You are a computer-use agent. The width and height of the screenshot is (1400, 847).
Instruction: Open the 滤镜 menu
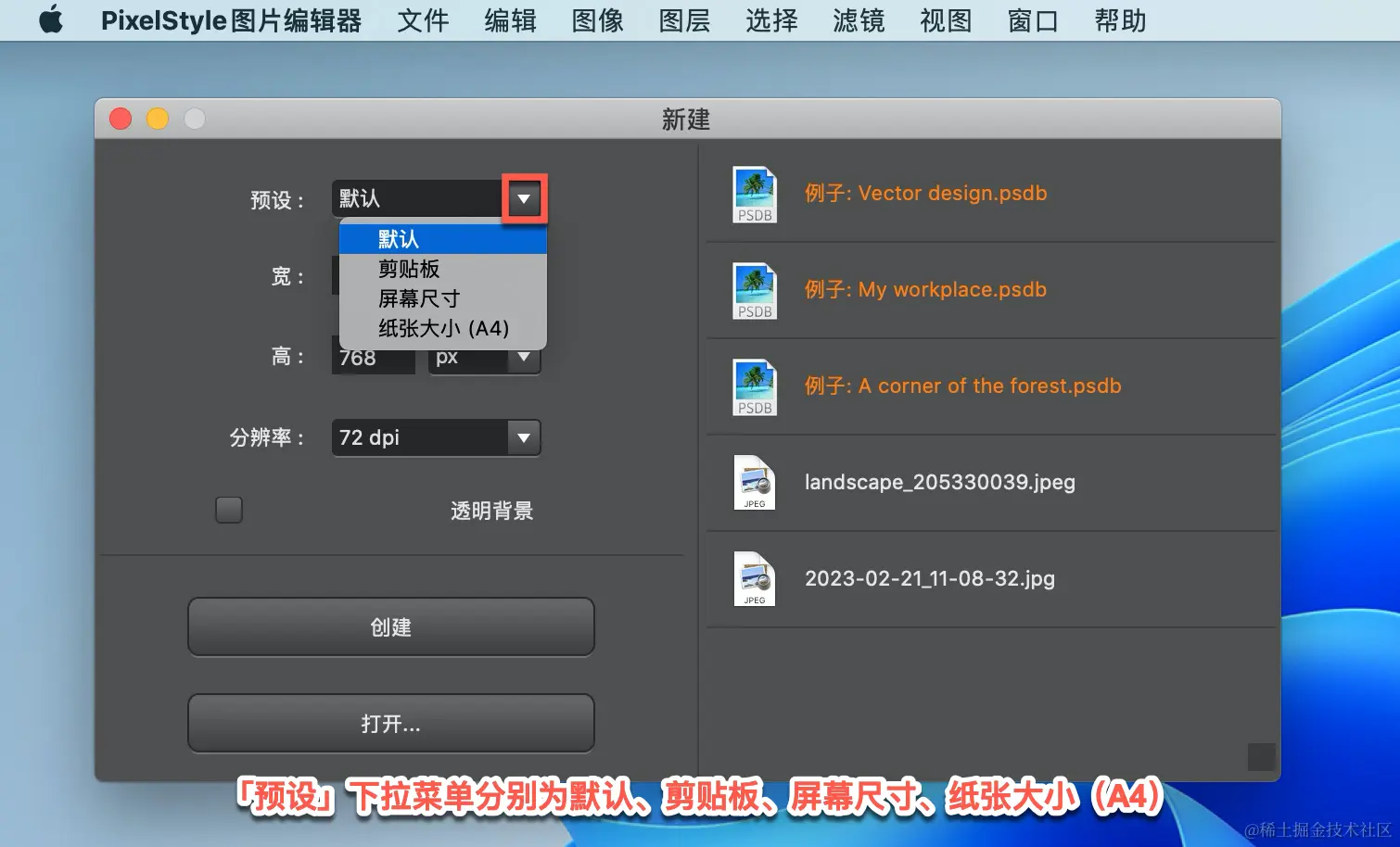tap(859, 20)
